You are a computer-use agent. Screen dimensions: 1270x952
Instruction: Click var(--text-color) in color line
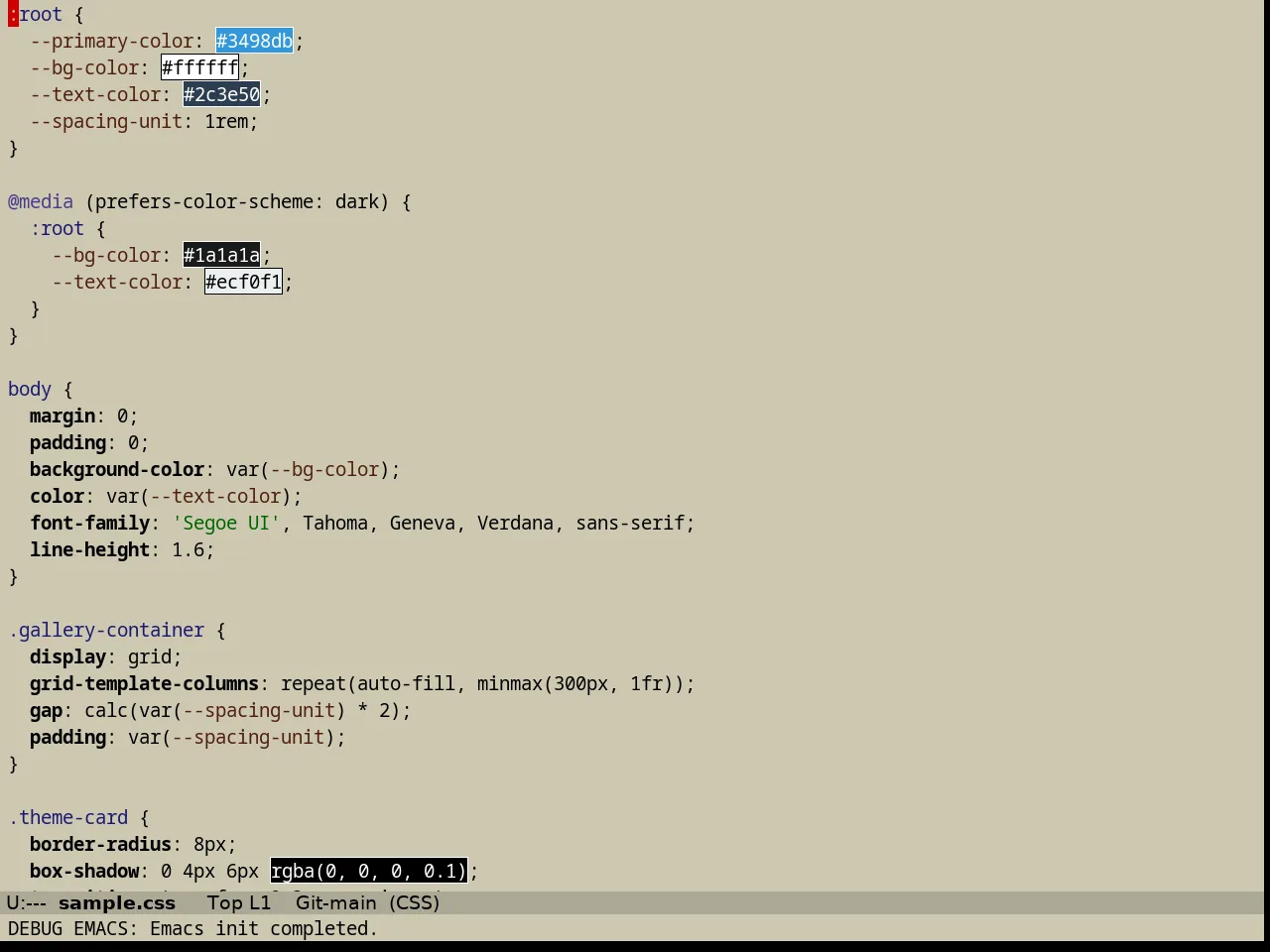point(198,496)
